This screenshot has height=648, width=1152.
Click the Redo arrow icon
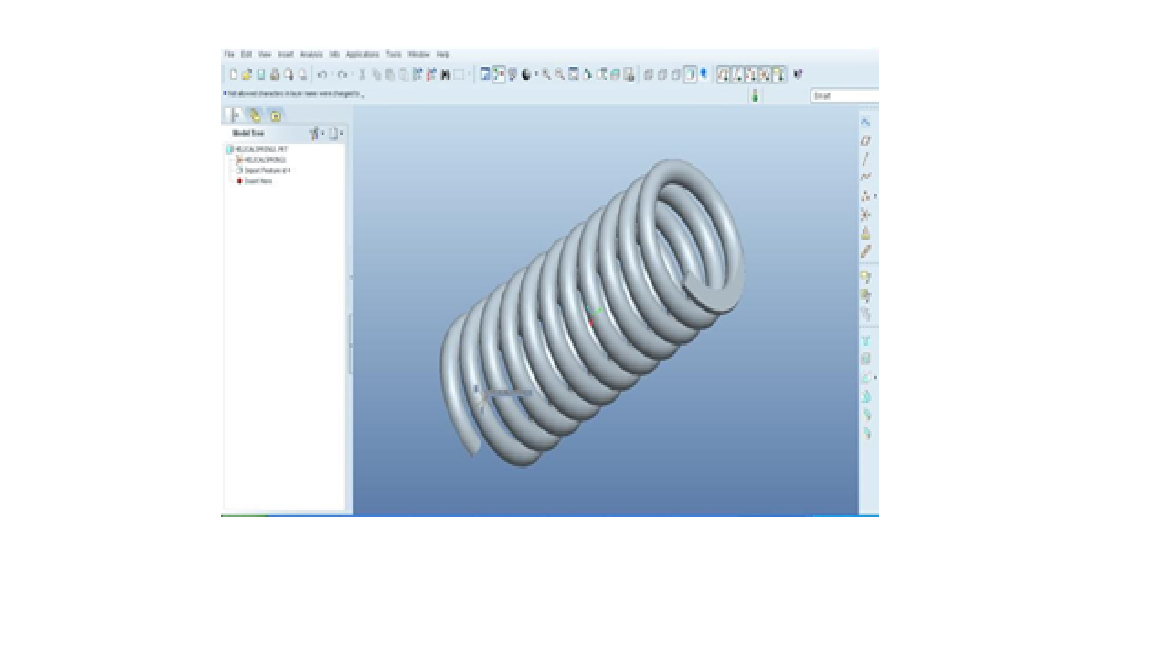click(342, 74)
